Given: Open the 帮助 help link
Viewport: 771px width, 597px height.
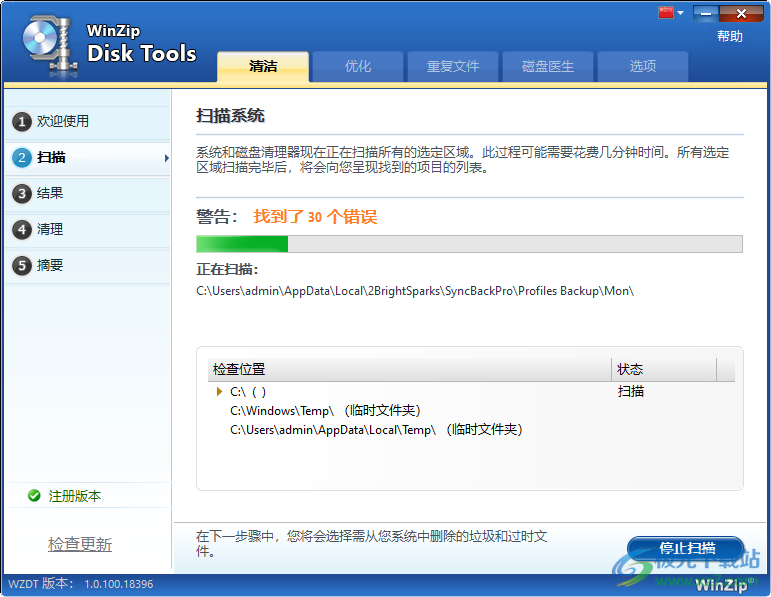Looking at the screenshot, I should (730, 36).
